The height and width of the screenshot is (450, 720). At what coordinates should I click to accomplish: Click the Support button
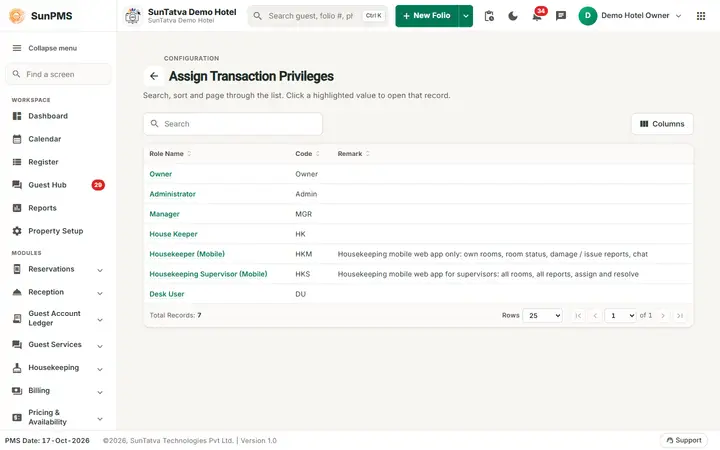coord(684,440)
